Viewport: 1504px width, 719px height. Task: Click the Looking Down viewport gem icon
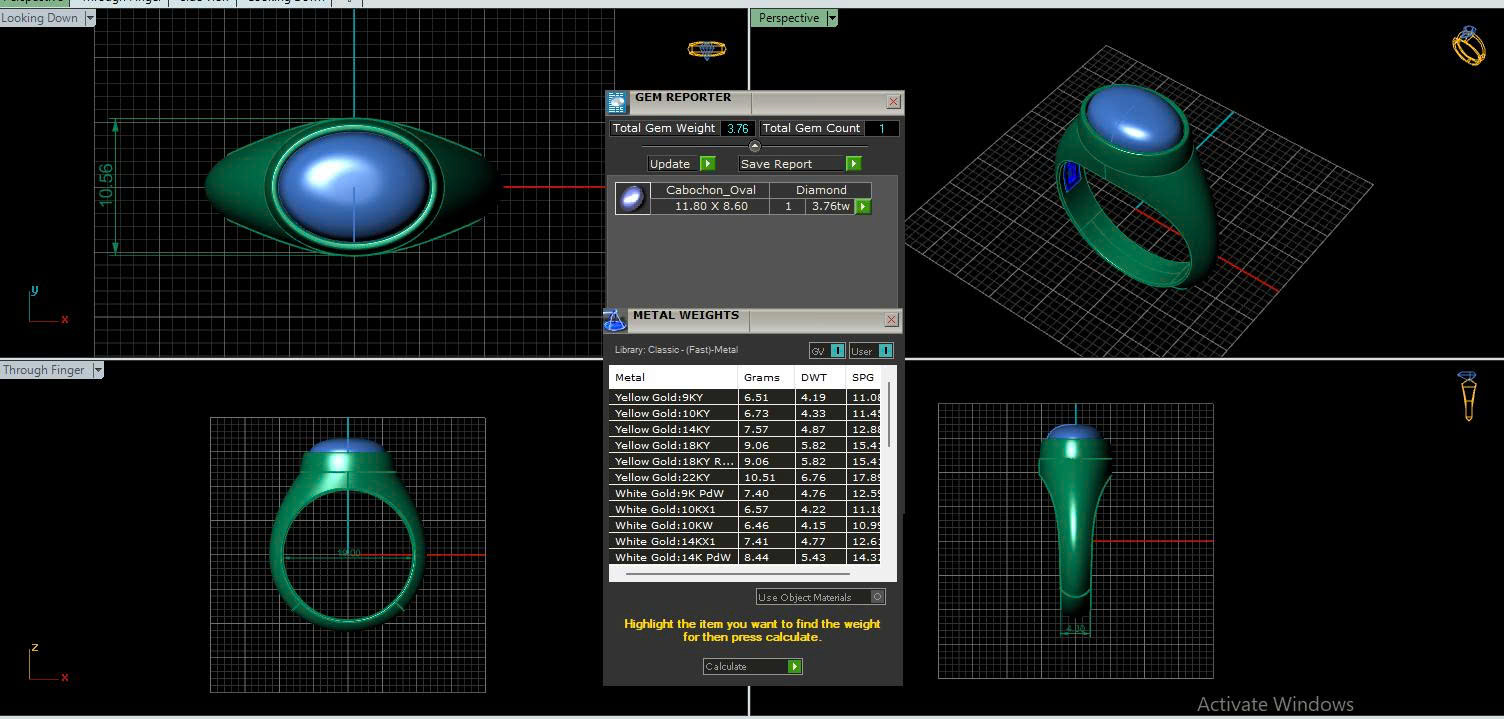click(x=706, y=49)
